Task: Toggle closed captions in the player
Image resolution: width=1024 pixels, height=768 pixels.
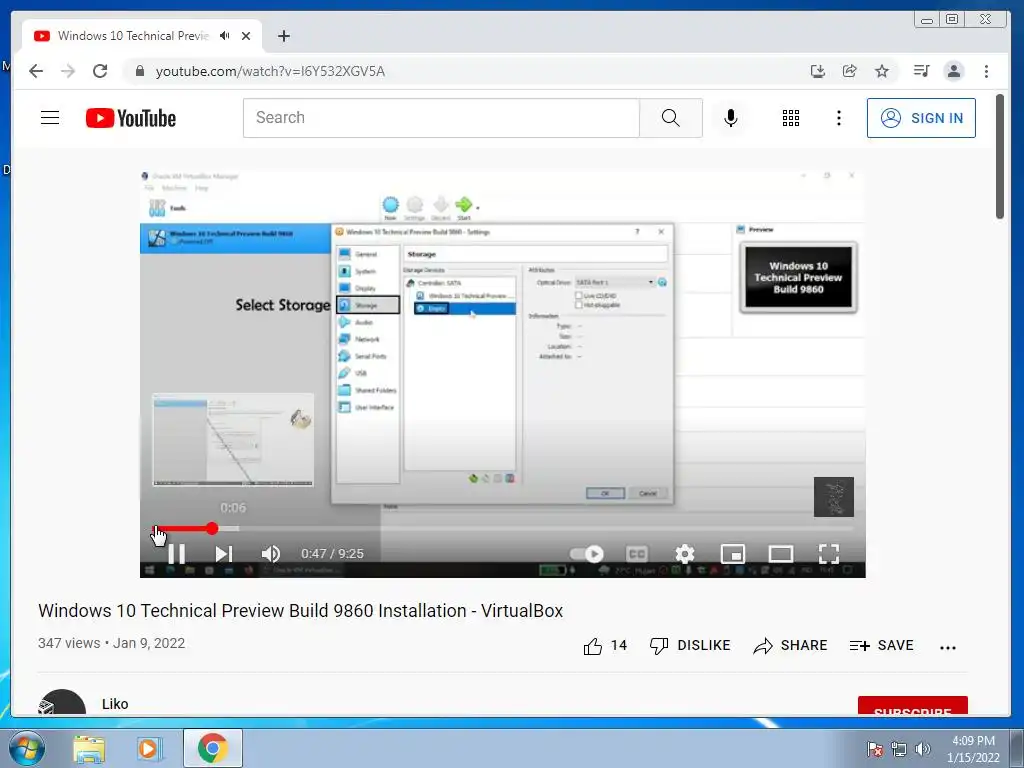Action: click(x=636, y=554)
